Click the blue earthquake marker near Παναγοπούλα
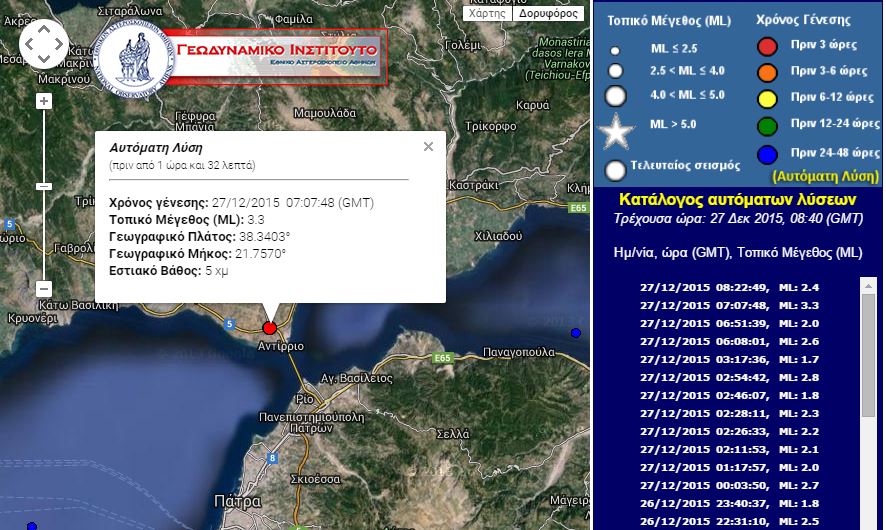 (x=575, y=332)
